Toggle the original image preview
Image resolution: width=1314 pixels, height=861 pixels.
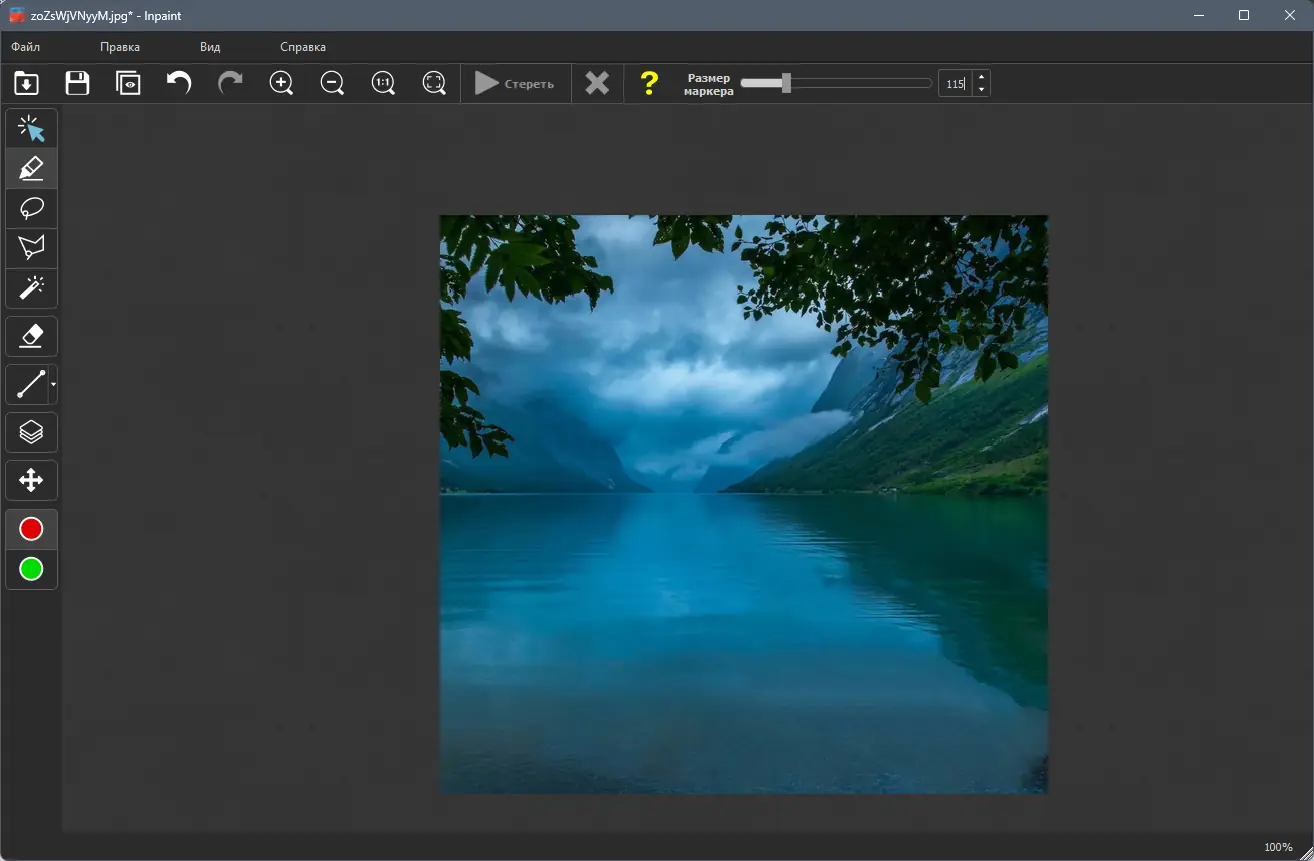tap(128, 83)
